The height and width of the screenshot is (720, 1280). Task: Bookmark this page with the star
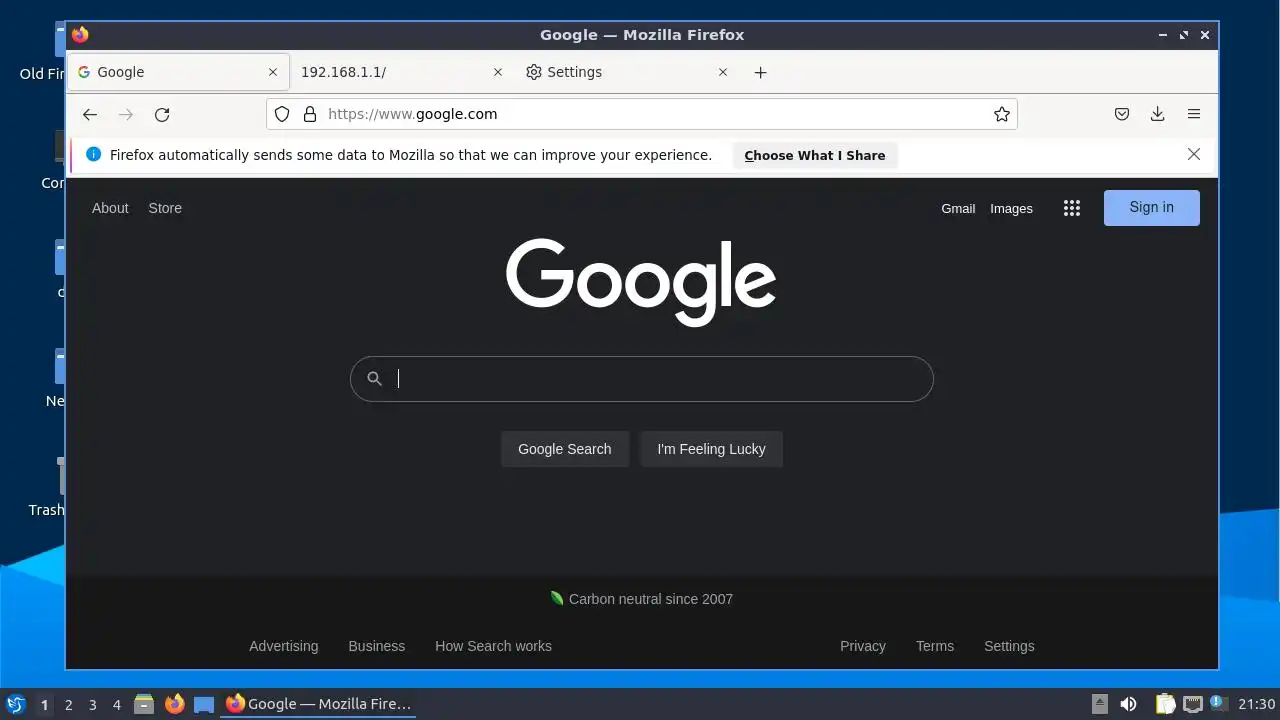click(x=1002, y=114)
